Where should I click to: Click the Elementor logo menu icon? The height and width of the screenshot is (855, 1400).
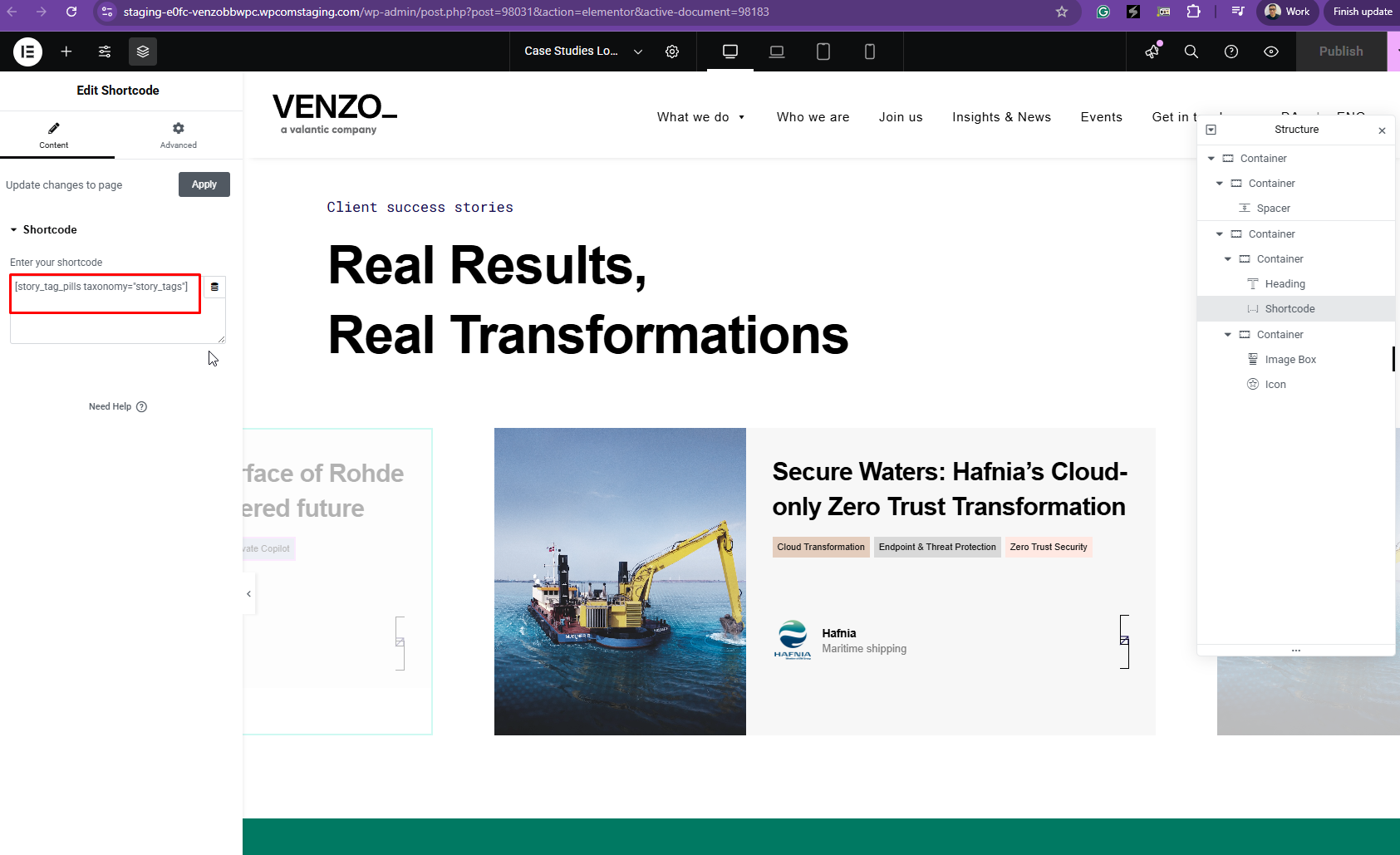click(27, 52)
